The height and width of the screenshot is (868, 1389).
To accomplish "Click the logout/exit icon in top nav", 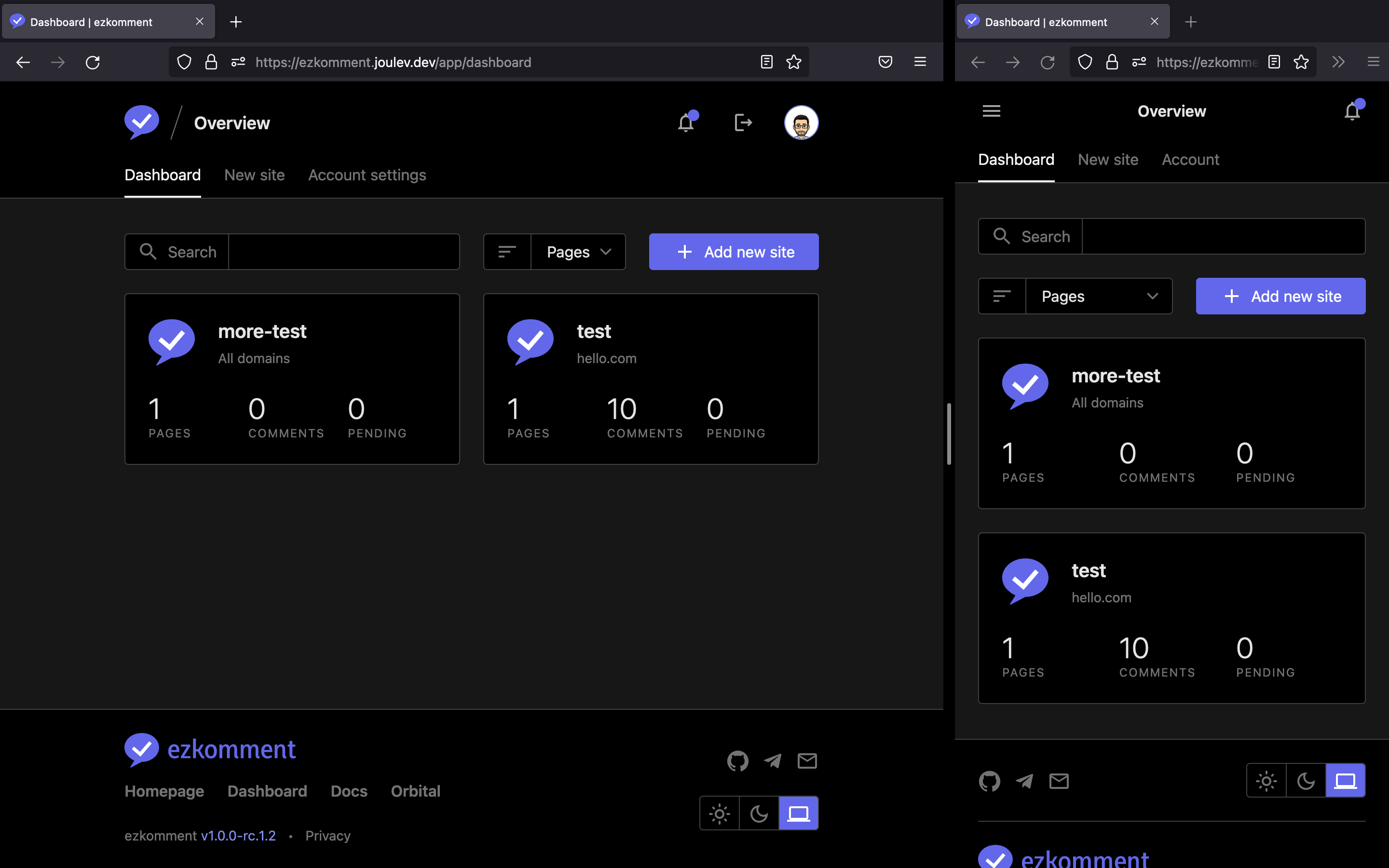I will (x=744, y=122).
